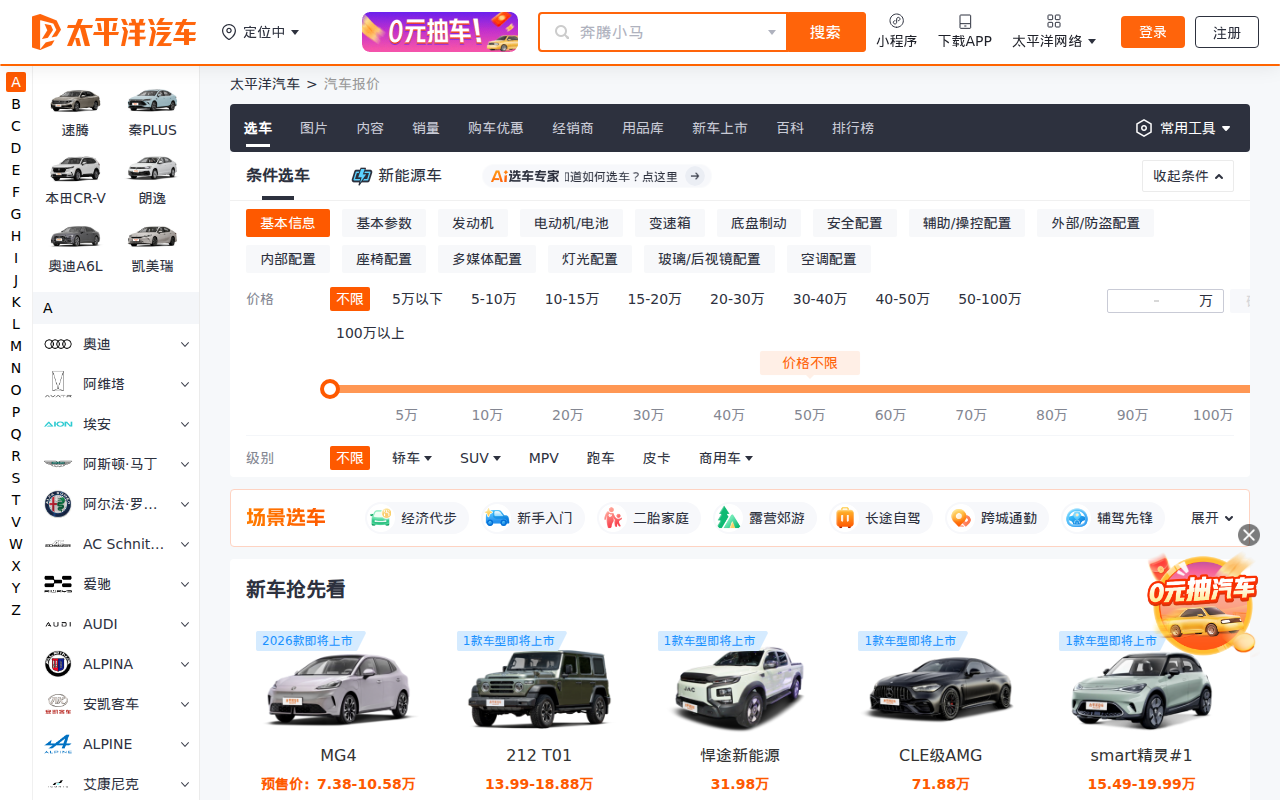1280x800 pixels.
Task: Click the 太平洋汽车 logo
Action: point(114,32)
